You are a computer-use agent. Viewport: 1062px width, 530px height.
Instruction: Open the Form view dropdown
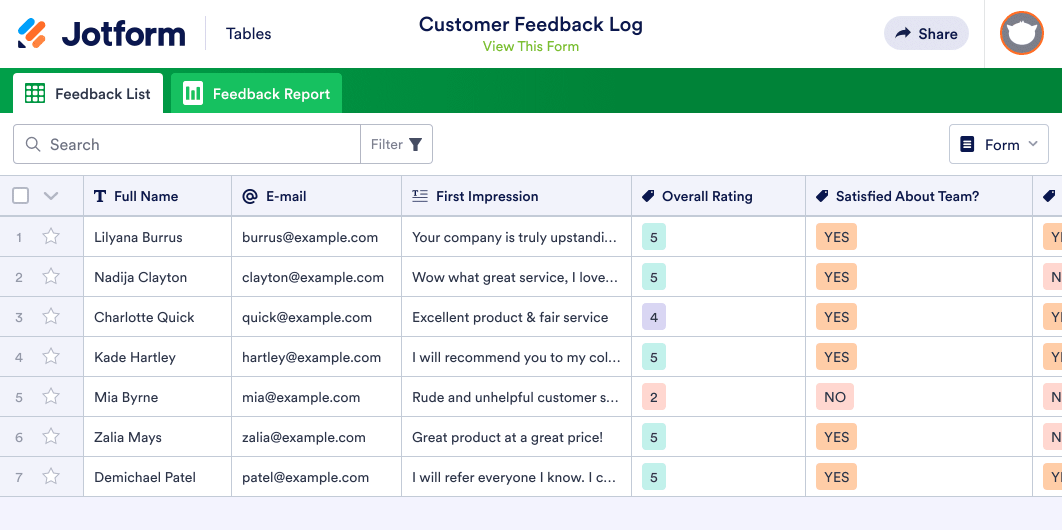[998, 144]
